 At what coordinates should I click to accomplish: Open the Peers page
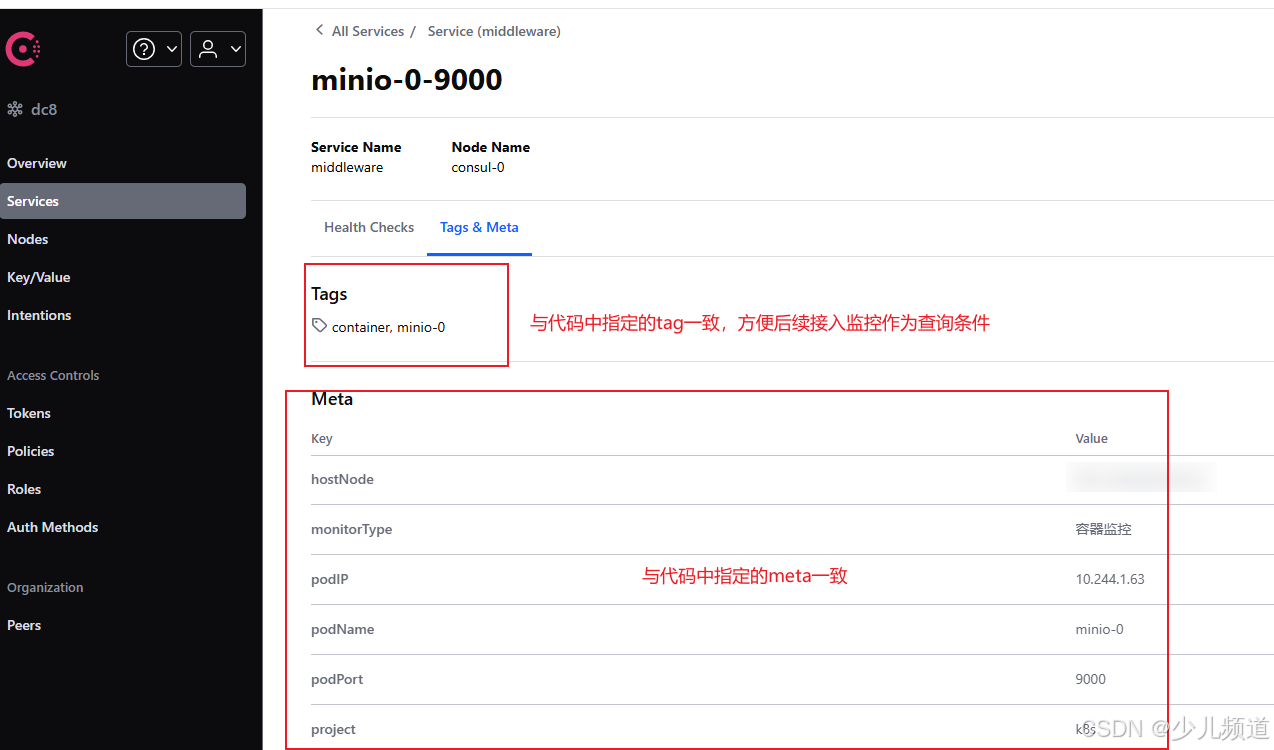pyautogui.click(x=24, y=625)
